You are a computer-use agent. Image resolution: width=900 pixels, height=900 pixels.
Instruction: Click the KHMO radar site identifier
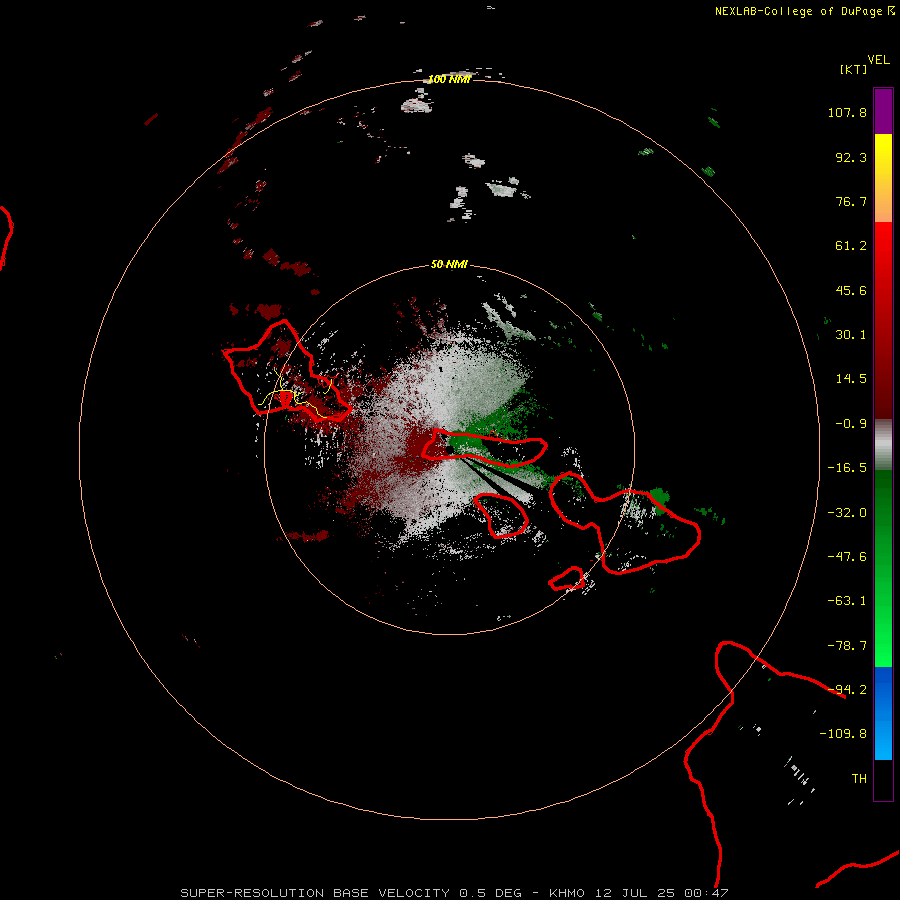point(567,893)
